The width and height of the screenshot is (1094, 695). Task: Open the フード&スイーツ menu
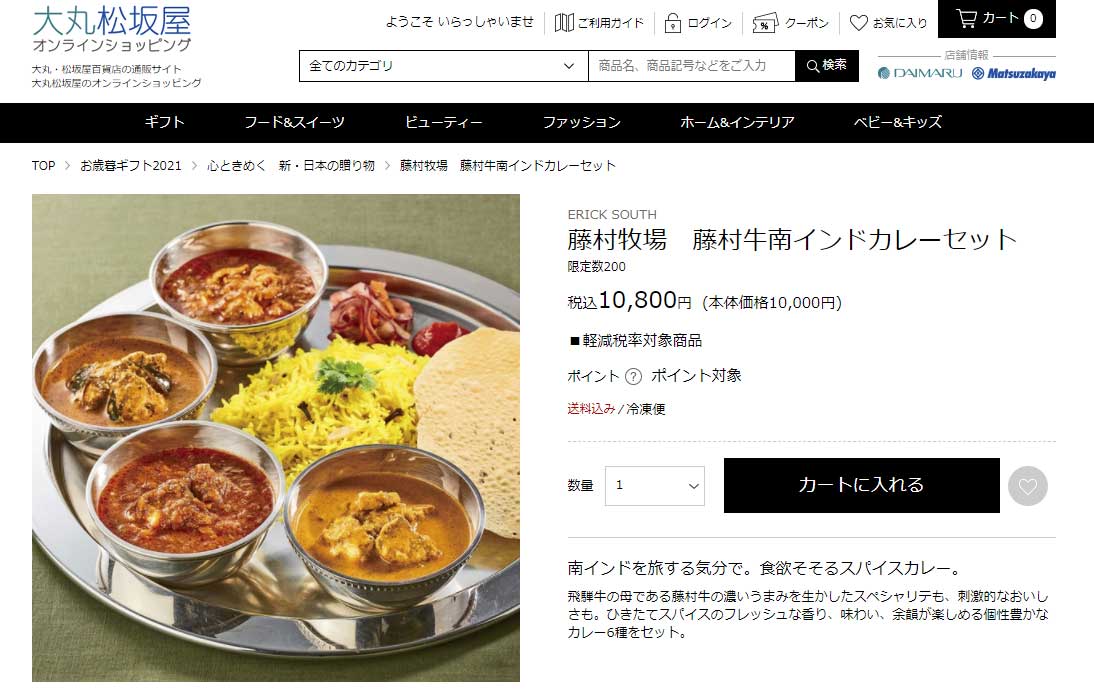(294, 122)
